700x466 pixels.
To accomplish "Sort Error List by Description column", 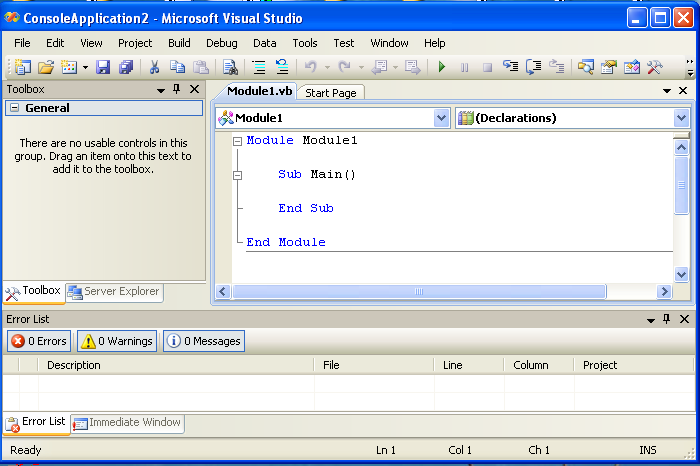I will point(176,365).
